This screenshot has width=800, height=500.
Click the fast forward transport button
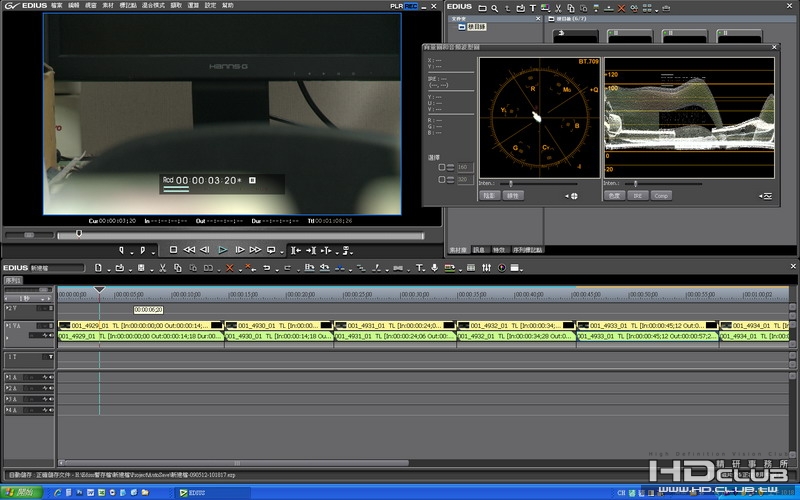tap(256, 249)
